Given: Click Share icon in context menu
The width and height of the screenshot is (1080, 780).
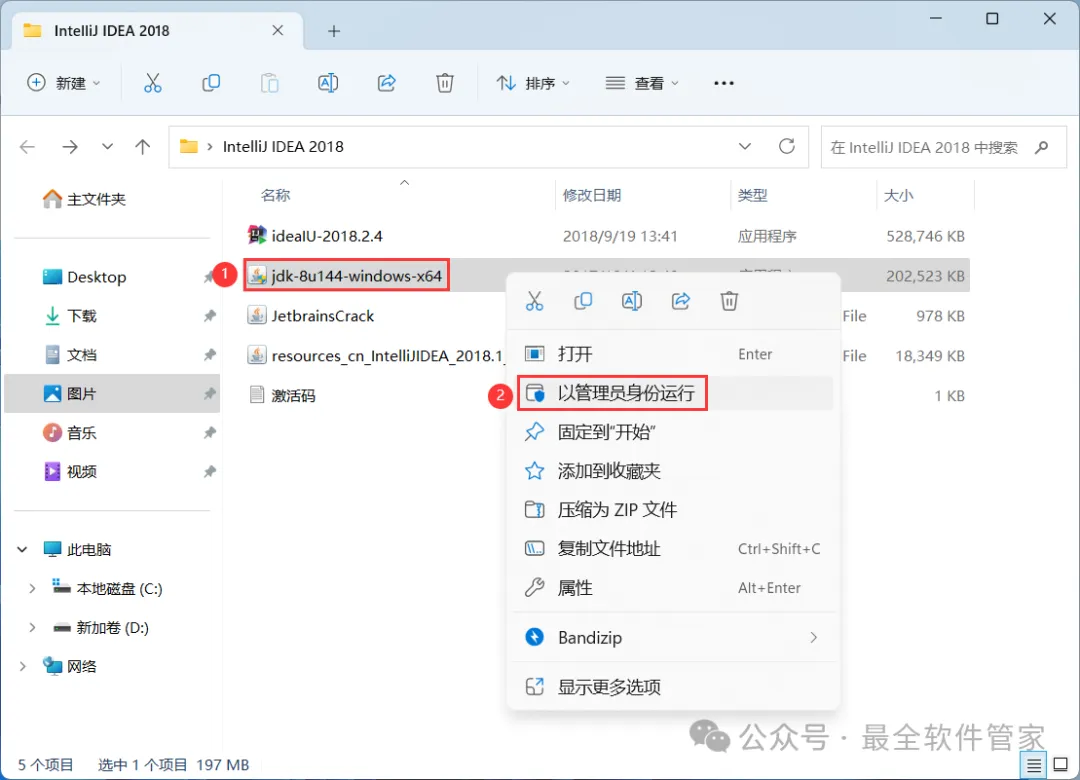Looking at the screenshot, I should point(681,301).
